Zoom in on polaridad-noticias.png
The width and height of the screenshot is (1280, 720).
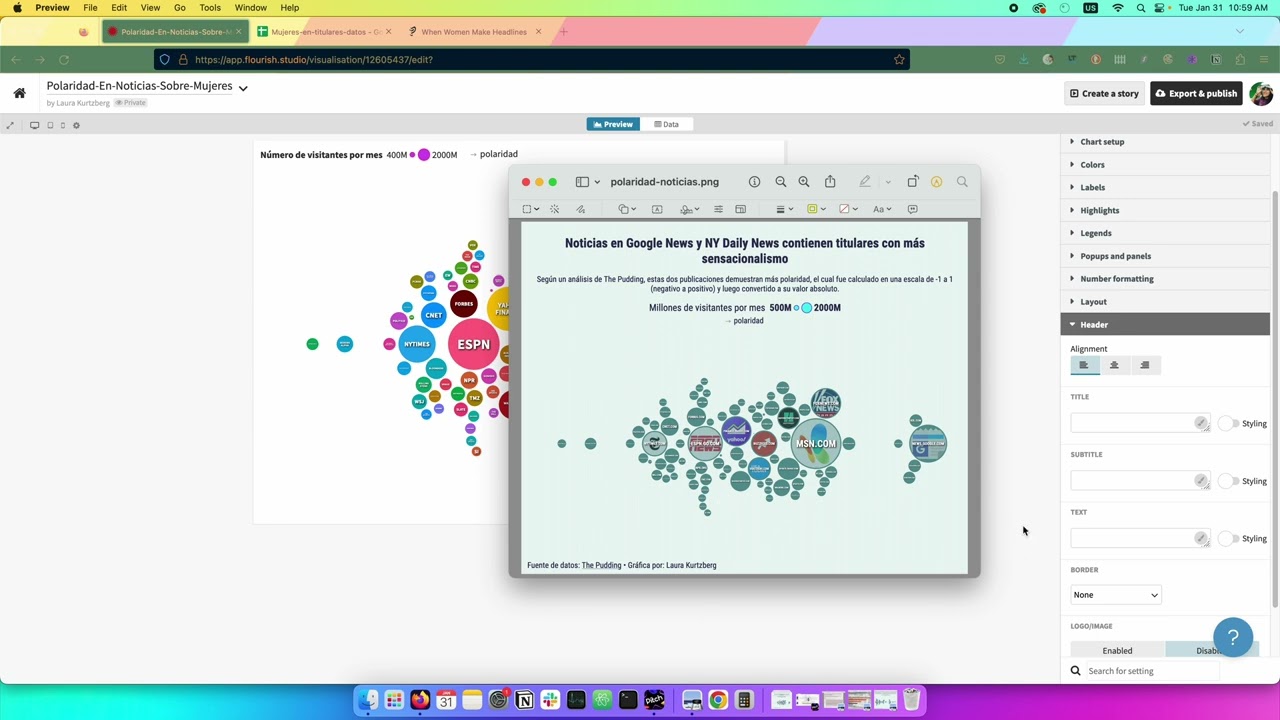804,182
